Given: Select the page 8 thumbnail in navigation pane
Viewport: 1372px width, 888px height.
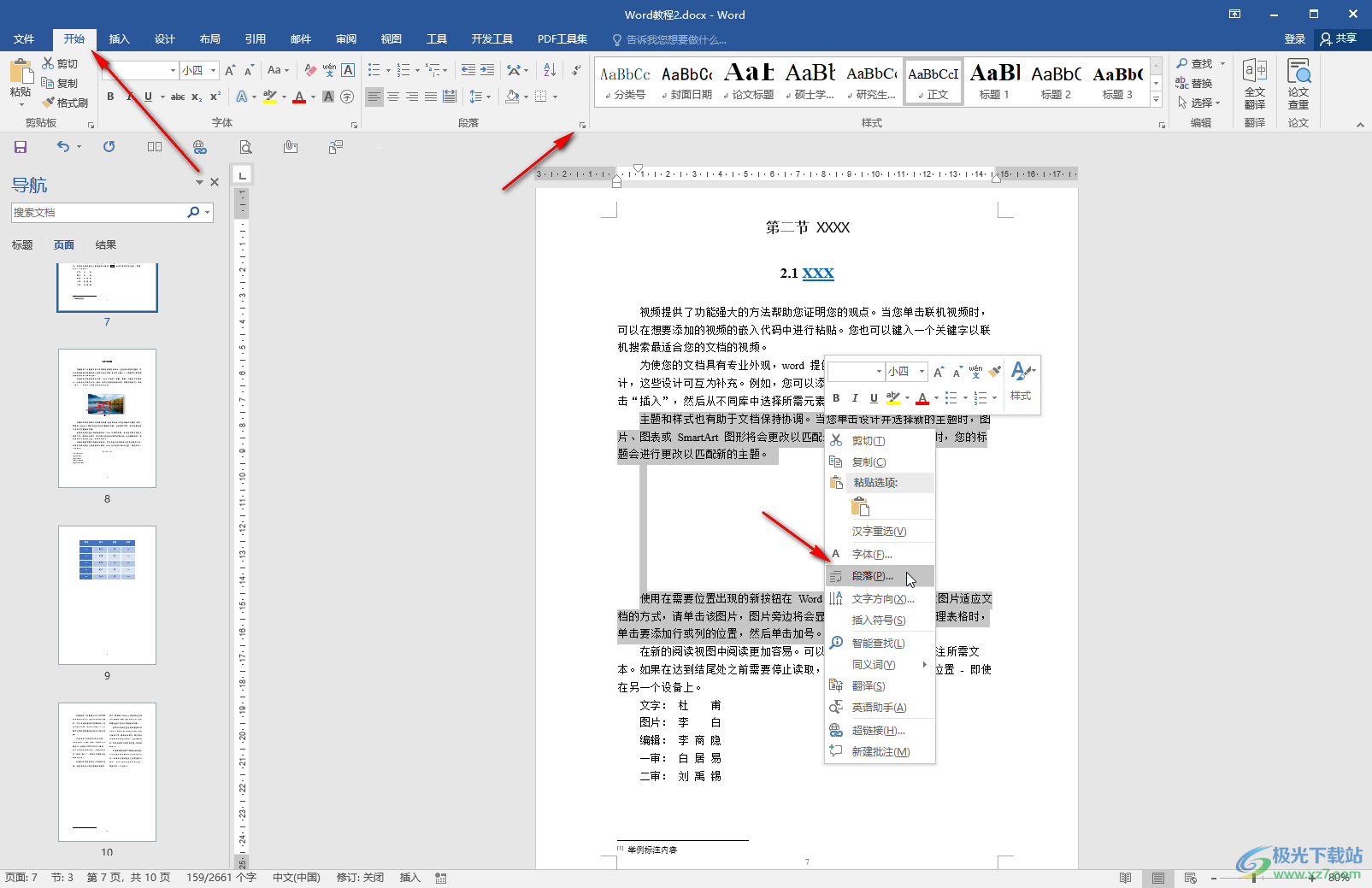Looking at the screenshot, I should point(107,418).
